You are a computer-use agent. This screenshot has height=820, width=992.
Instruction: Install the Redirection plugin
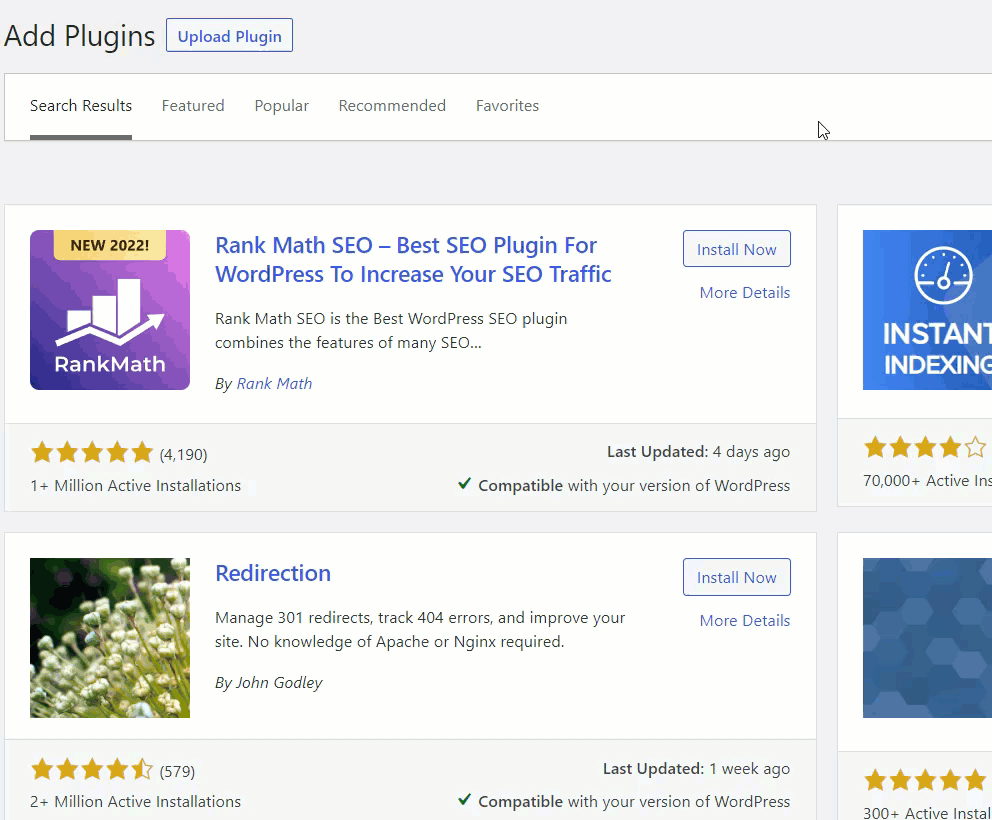point(736,578)
